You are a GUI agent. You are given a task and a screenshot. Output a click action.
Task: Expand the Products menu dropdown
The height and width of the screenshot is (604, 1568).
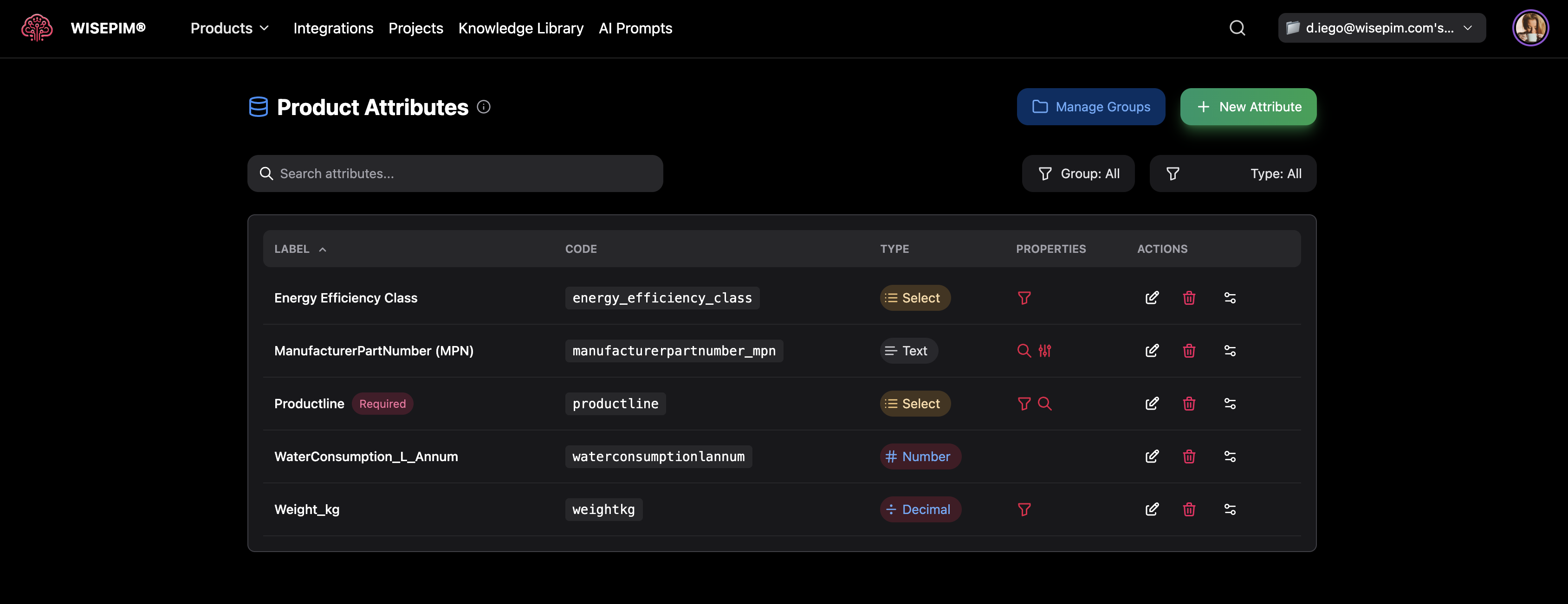point(229,28)
